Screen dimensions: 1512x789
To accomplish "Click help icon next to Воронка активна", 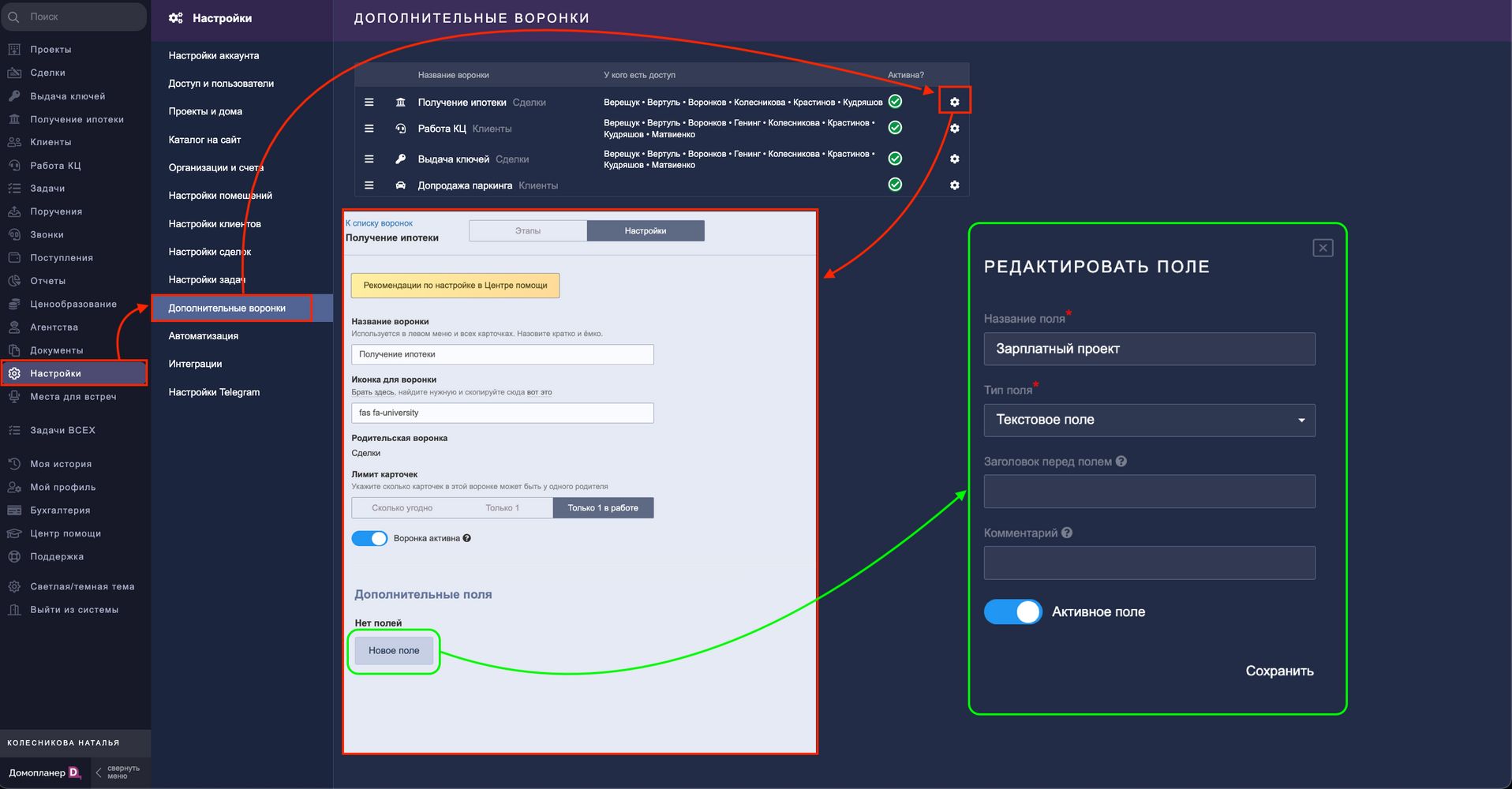I will point(467,538).
